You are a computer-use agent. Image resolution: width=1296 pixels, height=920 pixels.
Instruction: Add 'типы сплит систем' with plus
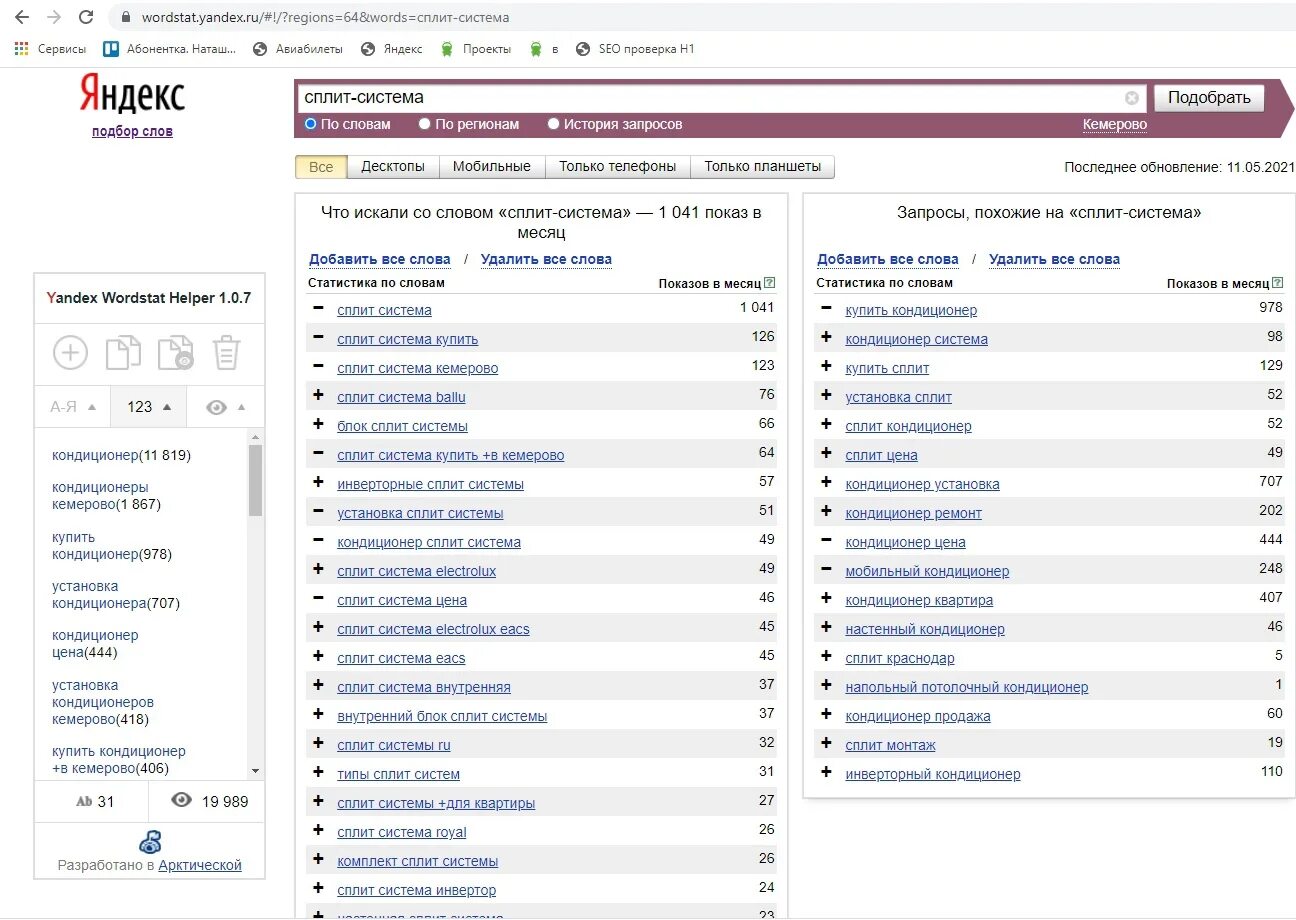click(x=318, y=773)
